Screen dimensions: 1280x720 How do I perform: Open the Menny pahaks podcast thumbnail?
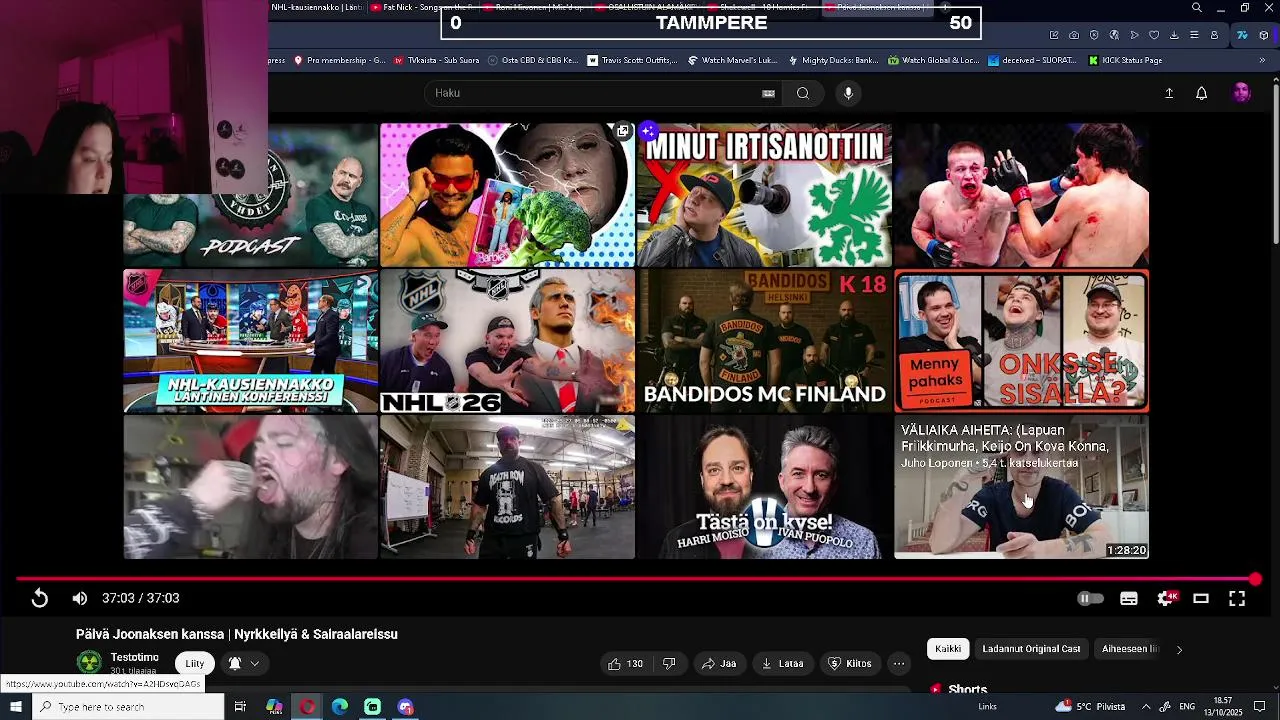click(1021, 341)
